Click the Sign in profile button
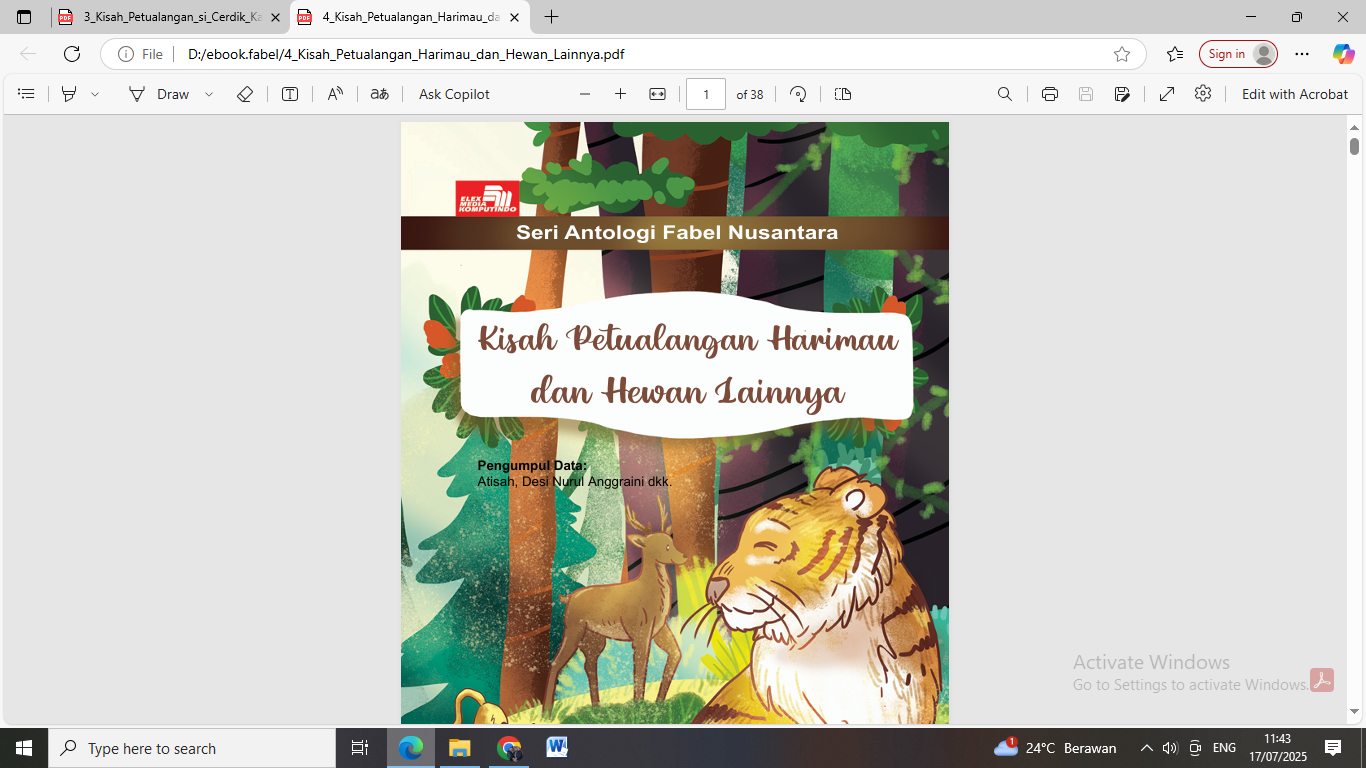This screenshot has height=768, width=1366. [x=1238, y=54]
